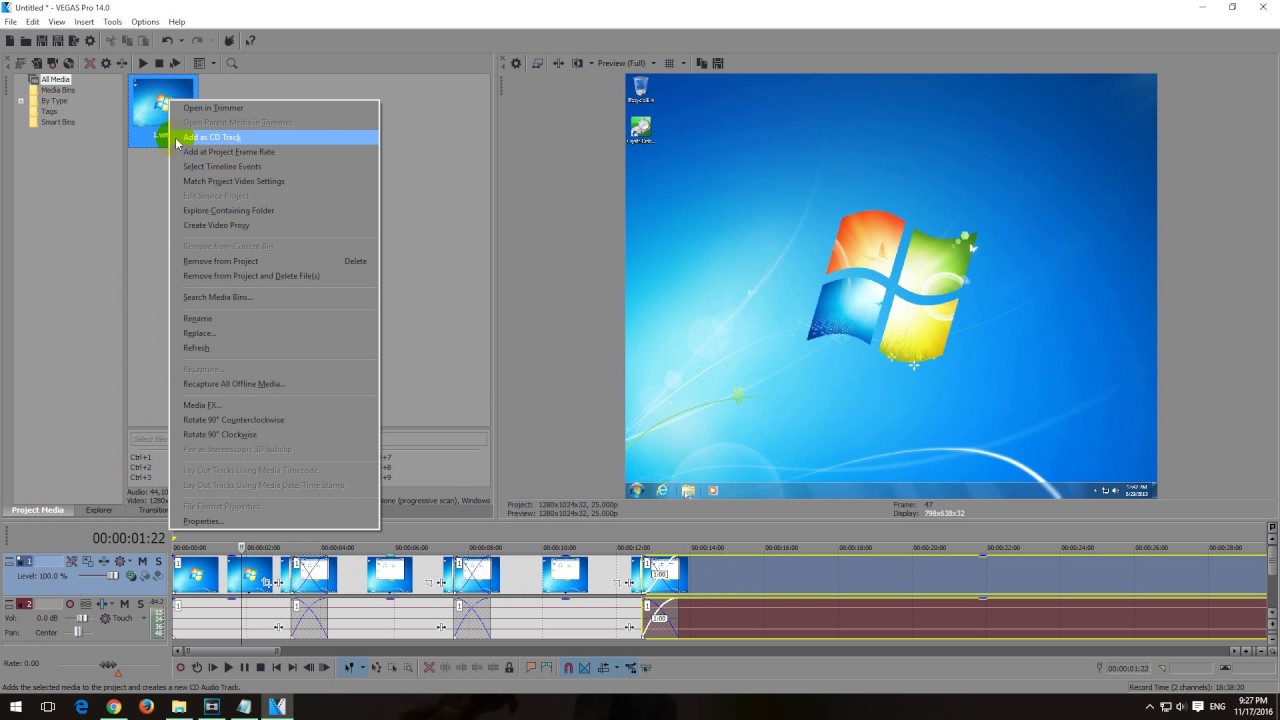Toggle Automatic Crossfades icon
This screenshot has height=720, width=1280.
(584, 667)
